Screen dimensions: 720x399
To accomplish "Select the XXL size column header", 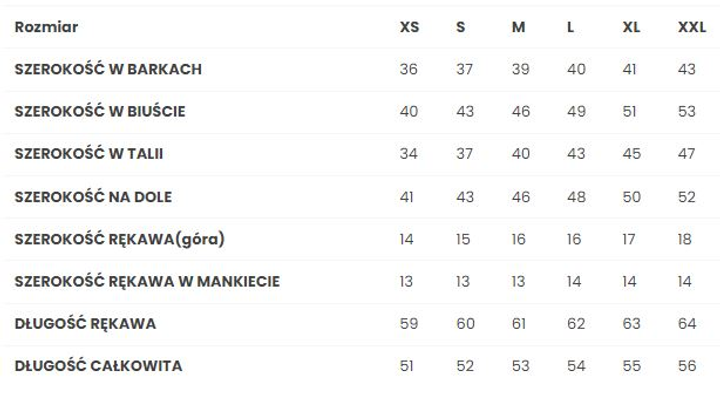I will click(x=692, y=27).
